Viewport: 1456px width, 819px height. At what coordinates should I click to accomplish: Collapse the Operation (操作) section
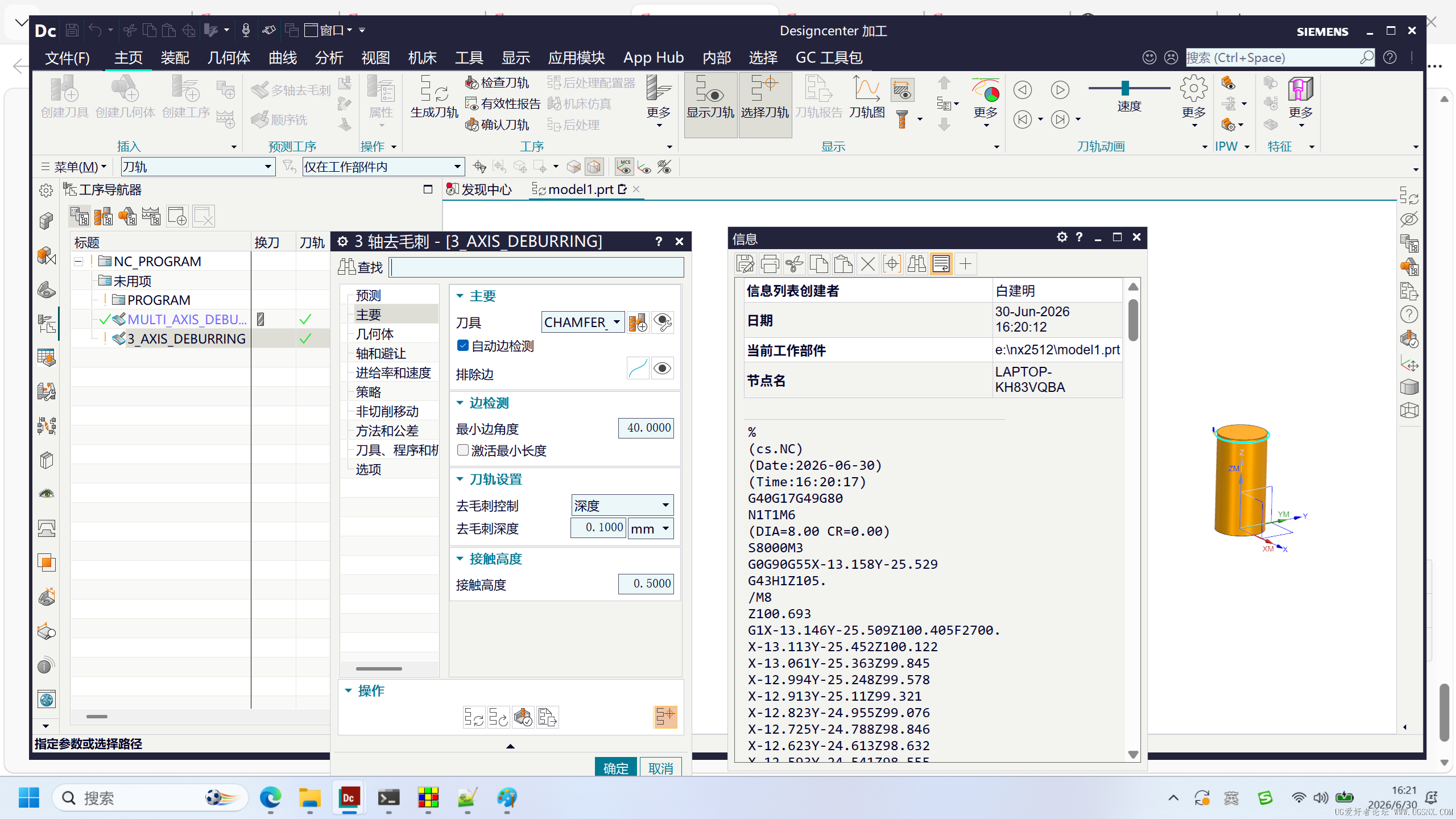pos(348,691)
